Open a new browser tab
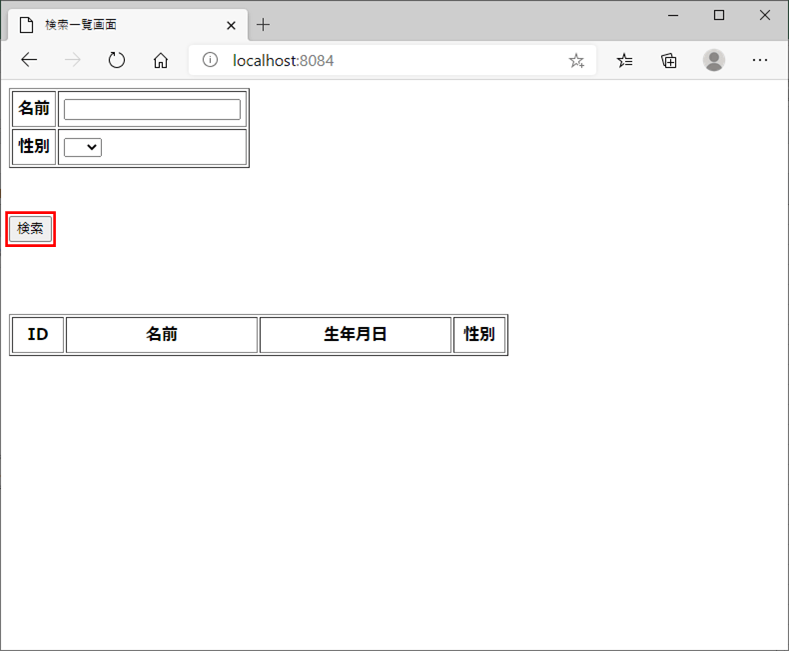The height and width of the screenshot is (651, 789). pos(264,25)
